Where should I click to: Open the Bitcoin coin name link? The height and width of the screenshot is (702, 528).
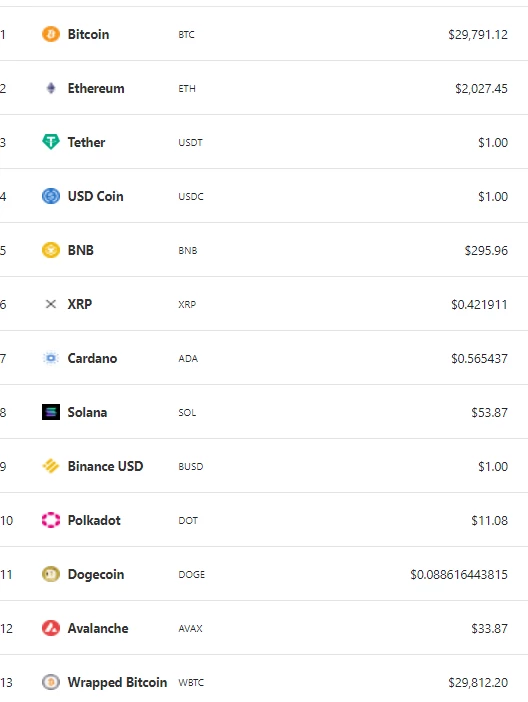click(88, 34)
